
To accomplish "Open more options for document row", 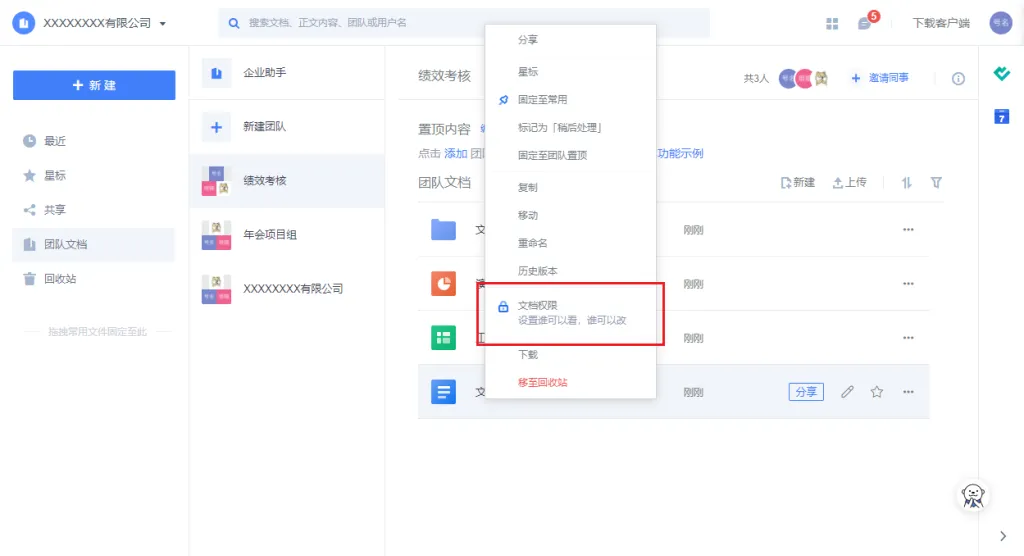I will (x=908, y=392).
